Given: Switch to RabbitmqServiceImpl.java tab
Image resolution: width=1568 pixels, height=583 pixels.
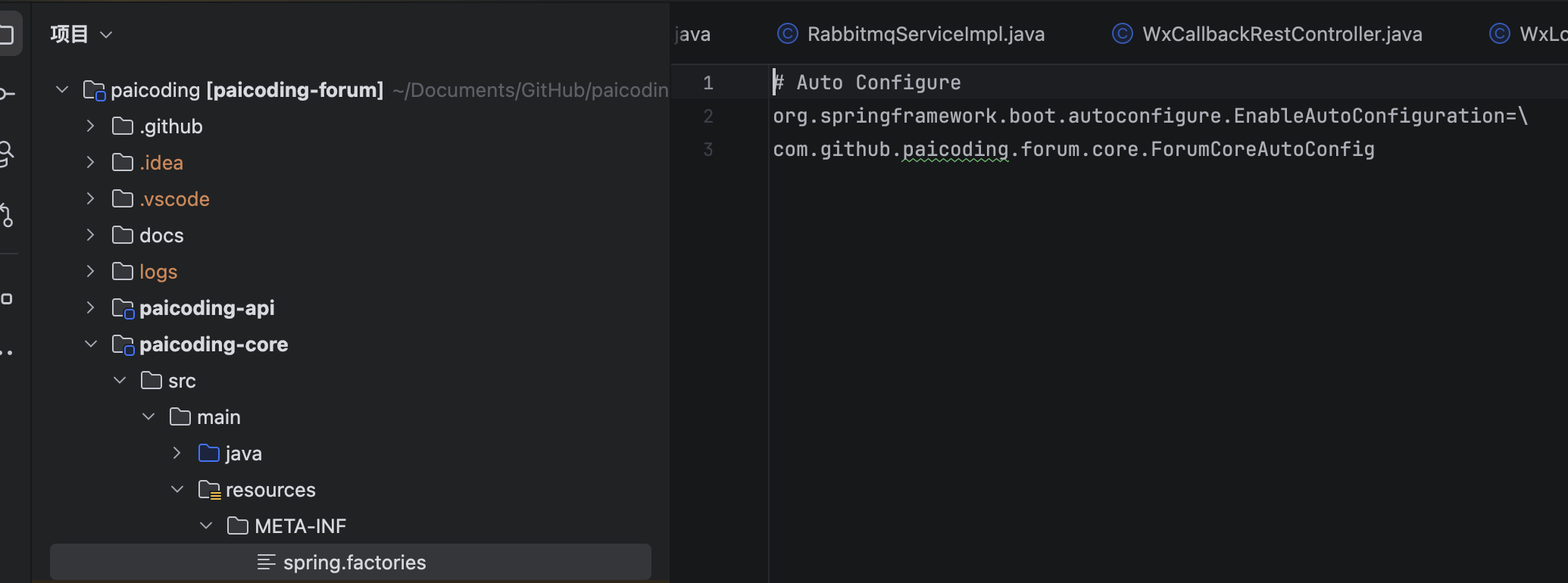Looking at the screenshot, I should click(x=925, y=34).
